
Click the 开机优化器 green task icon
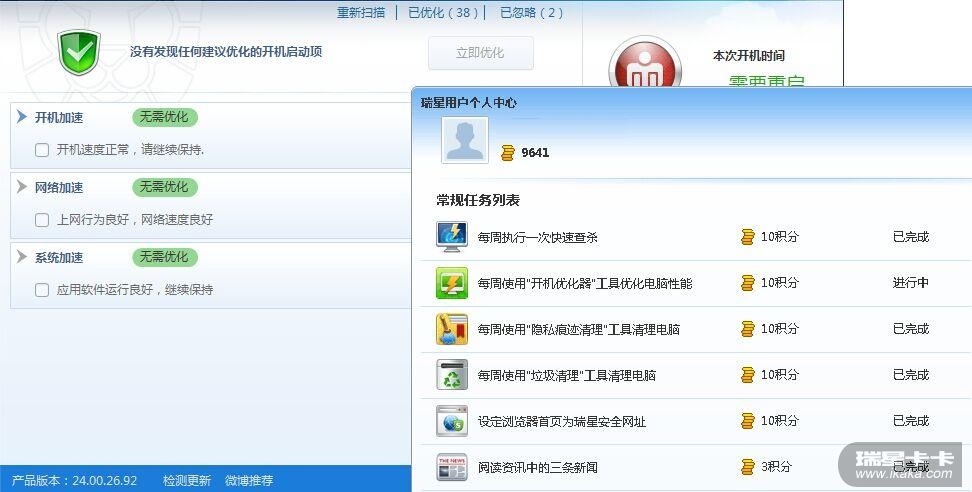tap(452, 283)
